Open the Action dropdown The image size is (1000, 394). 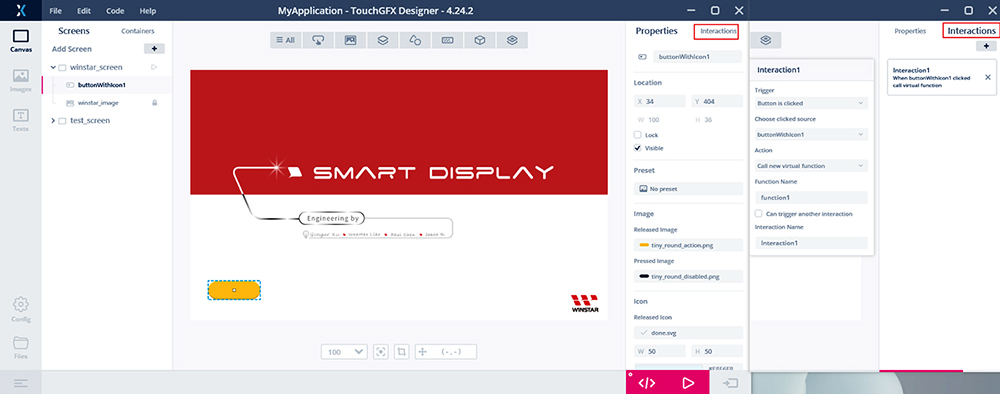[811, 166]
